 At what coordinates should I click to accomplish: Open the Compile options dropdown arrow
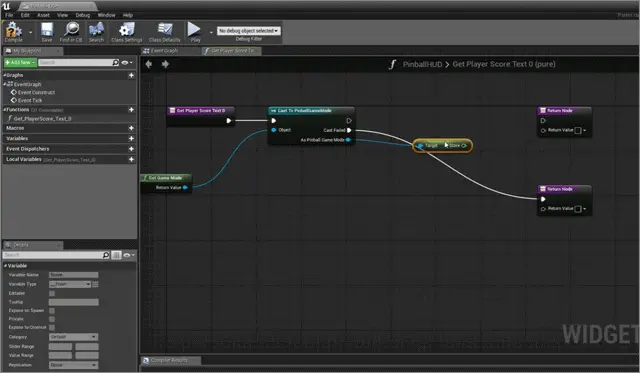click(x=31, y=32)
